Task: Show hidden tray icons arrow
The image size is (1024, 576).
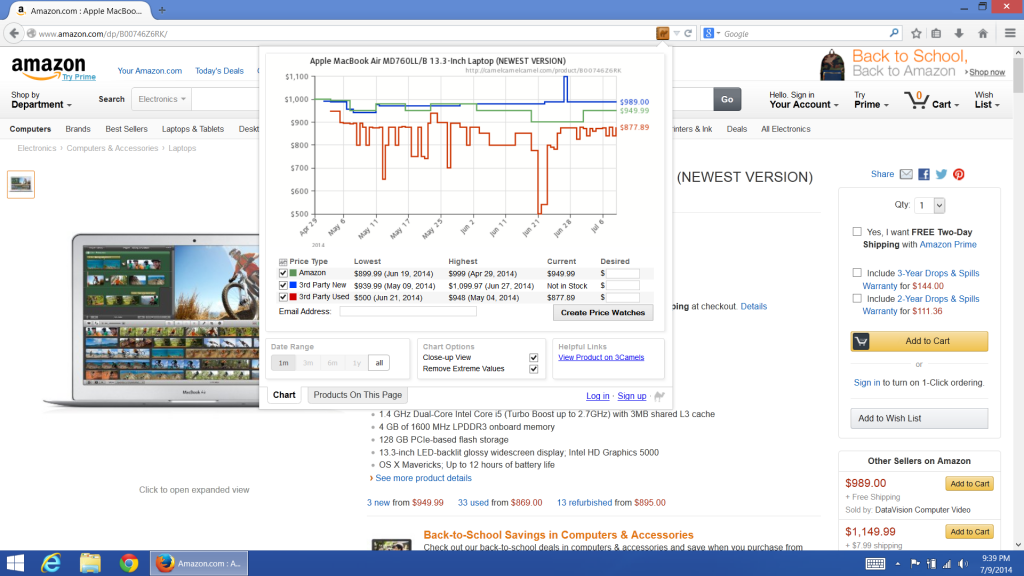Action: [x=898, y=564]
